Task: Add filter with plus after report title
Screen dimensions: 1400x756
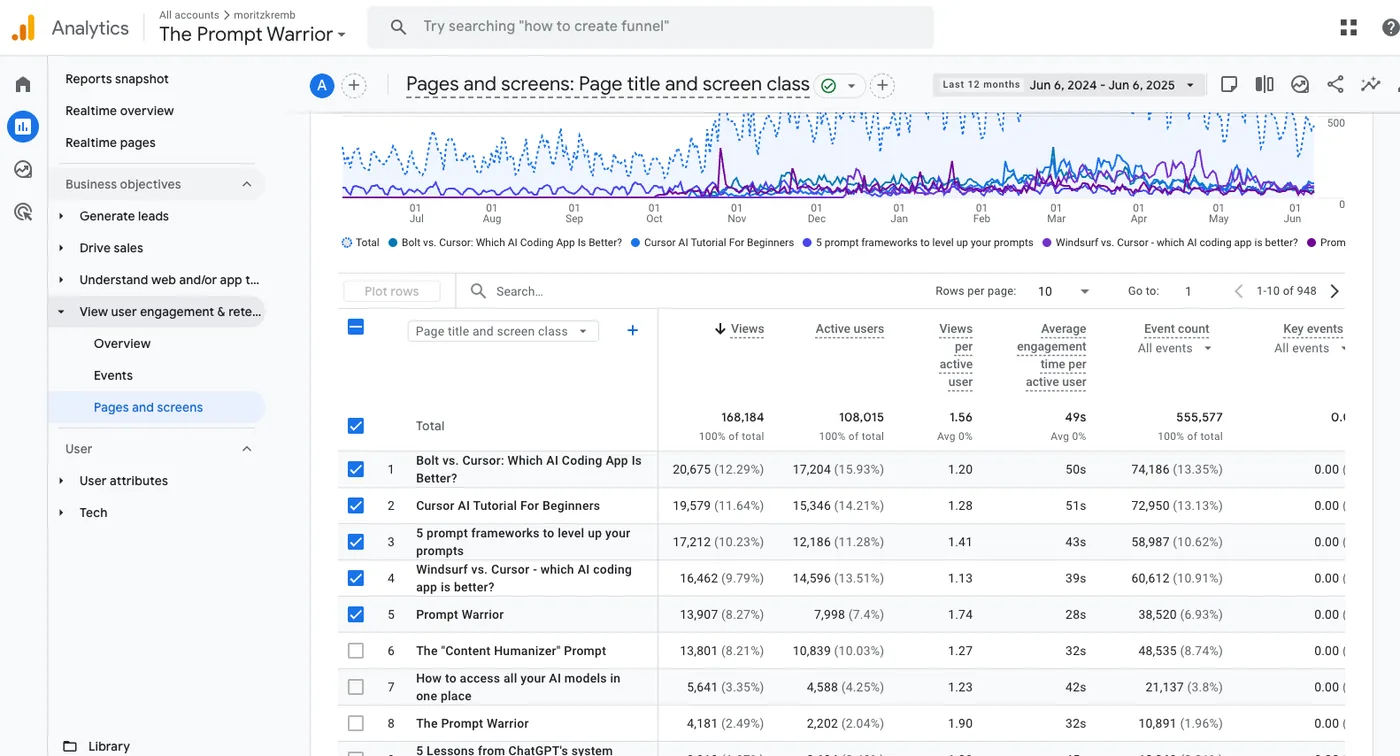Action: 882,85
